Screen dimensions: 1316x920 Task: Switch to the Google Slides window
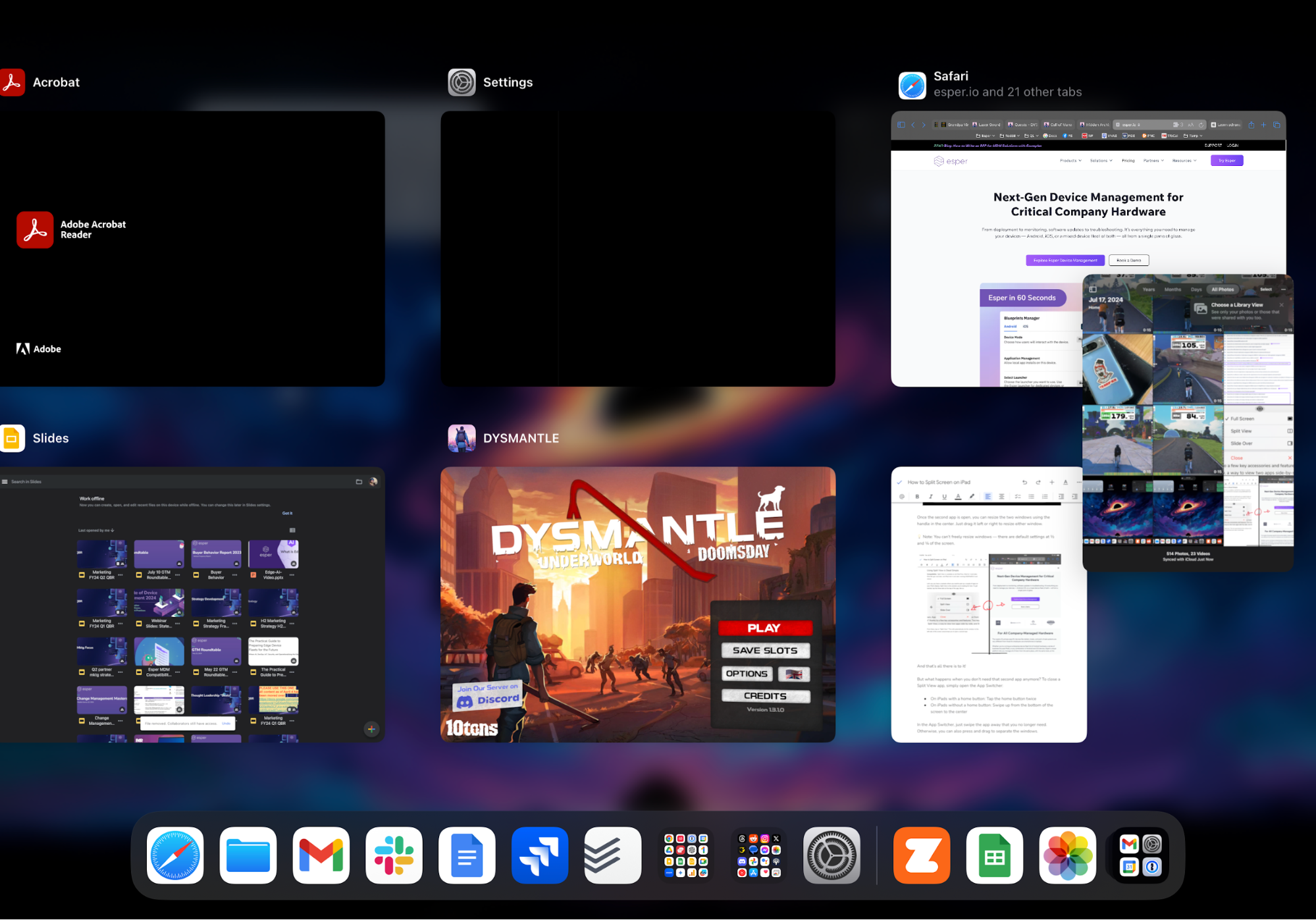(x=191, y=604)
